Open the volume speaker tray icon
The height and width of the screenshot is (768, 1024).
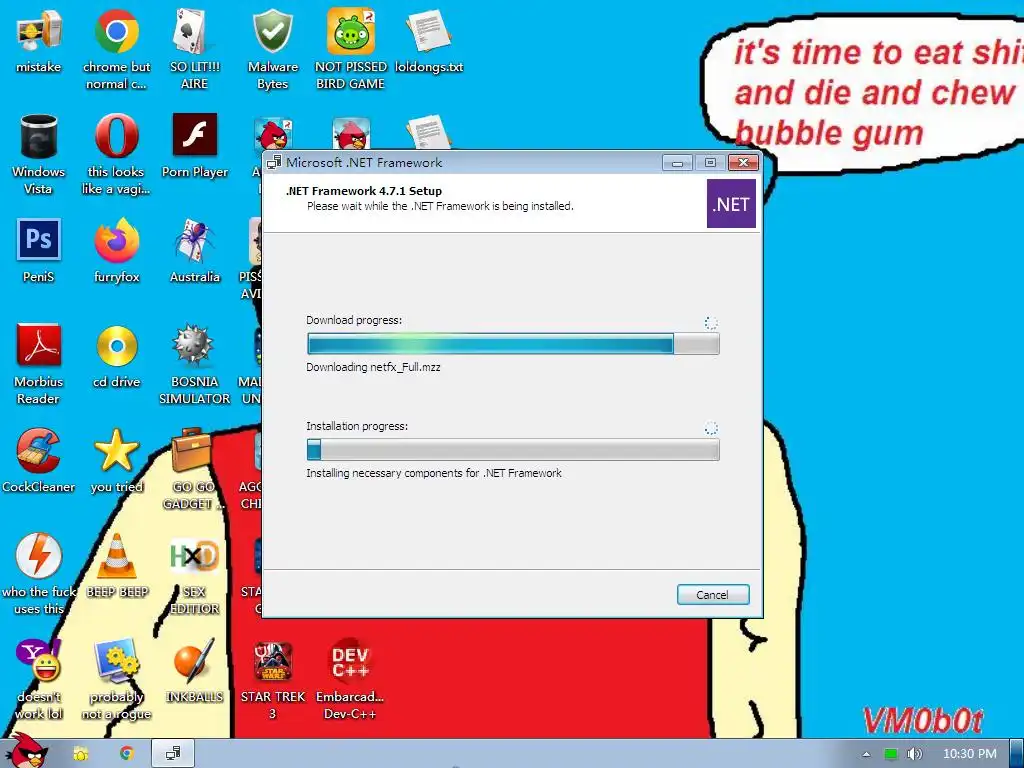914,754
